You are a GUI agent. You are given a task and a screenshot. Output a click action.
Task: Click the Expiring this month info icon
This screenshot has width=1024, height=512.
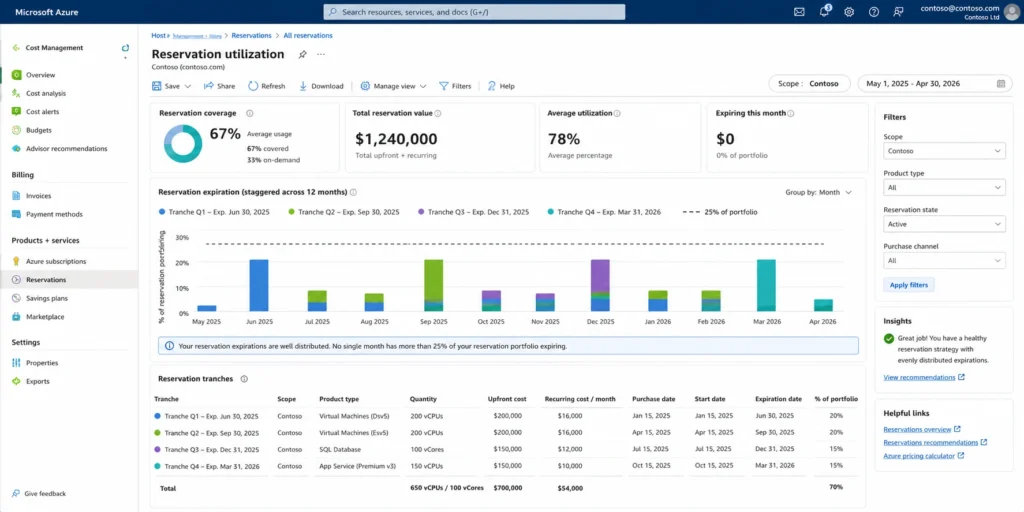790,113
